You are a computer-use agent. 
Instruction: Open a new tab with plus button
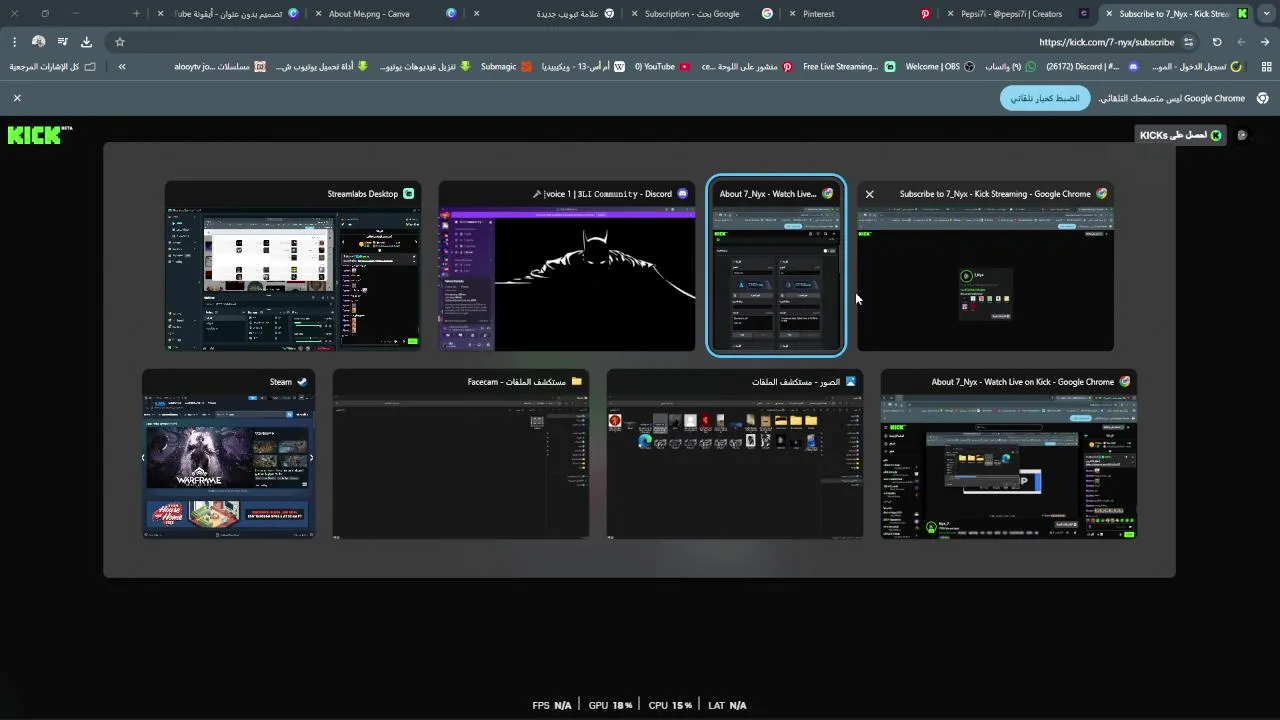[137, 14]
